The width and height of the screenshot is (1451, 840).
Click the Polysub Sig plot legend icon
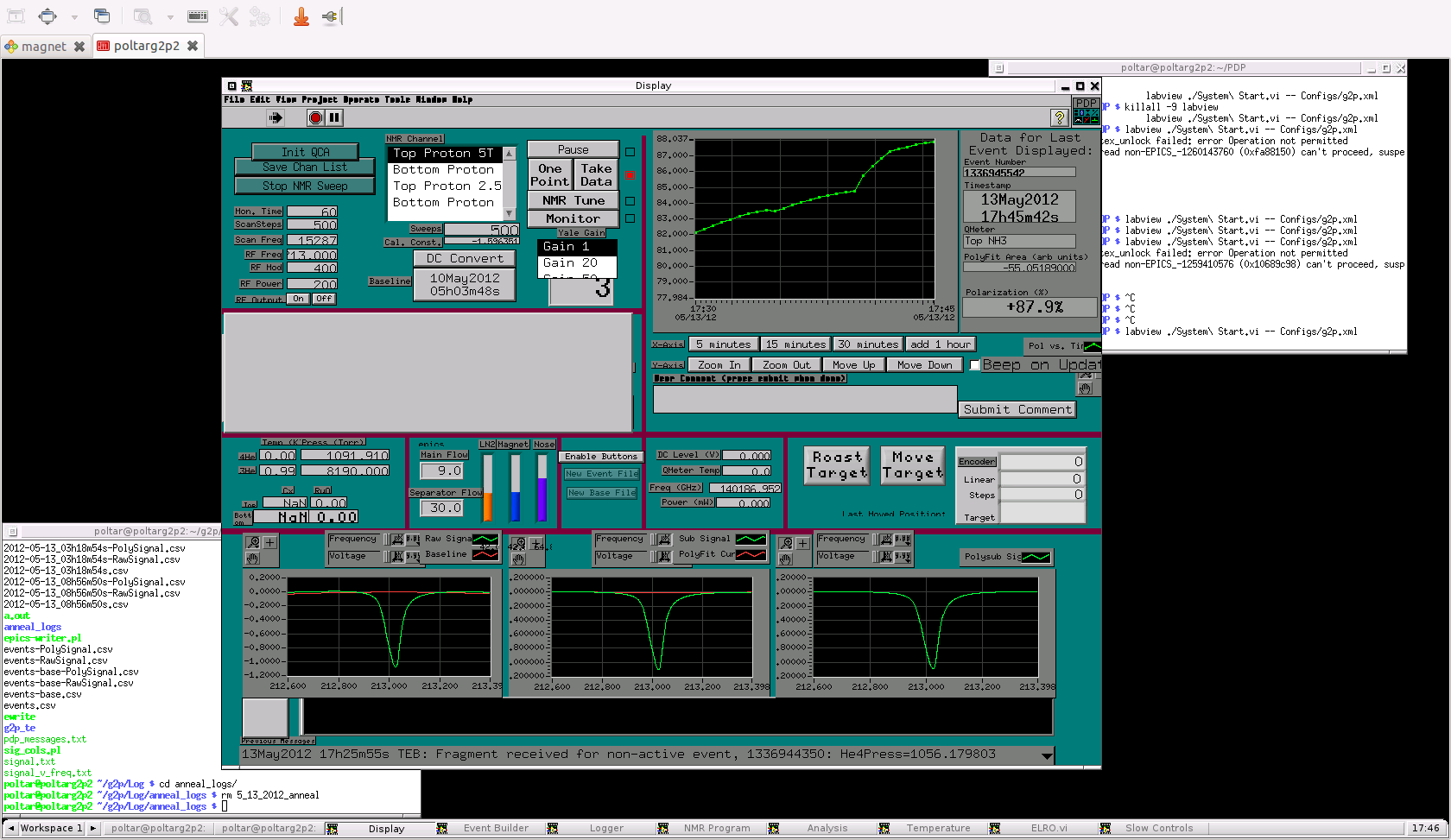[x=1036, y=557]
